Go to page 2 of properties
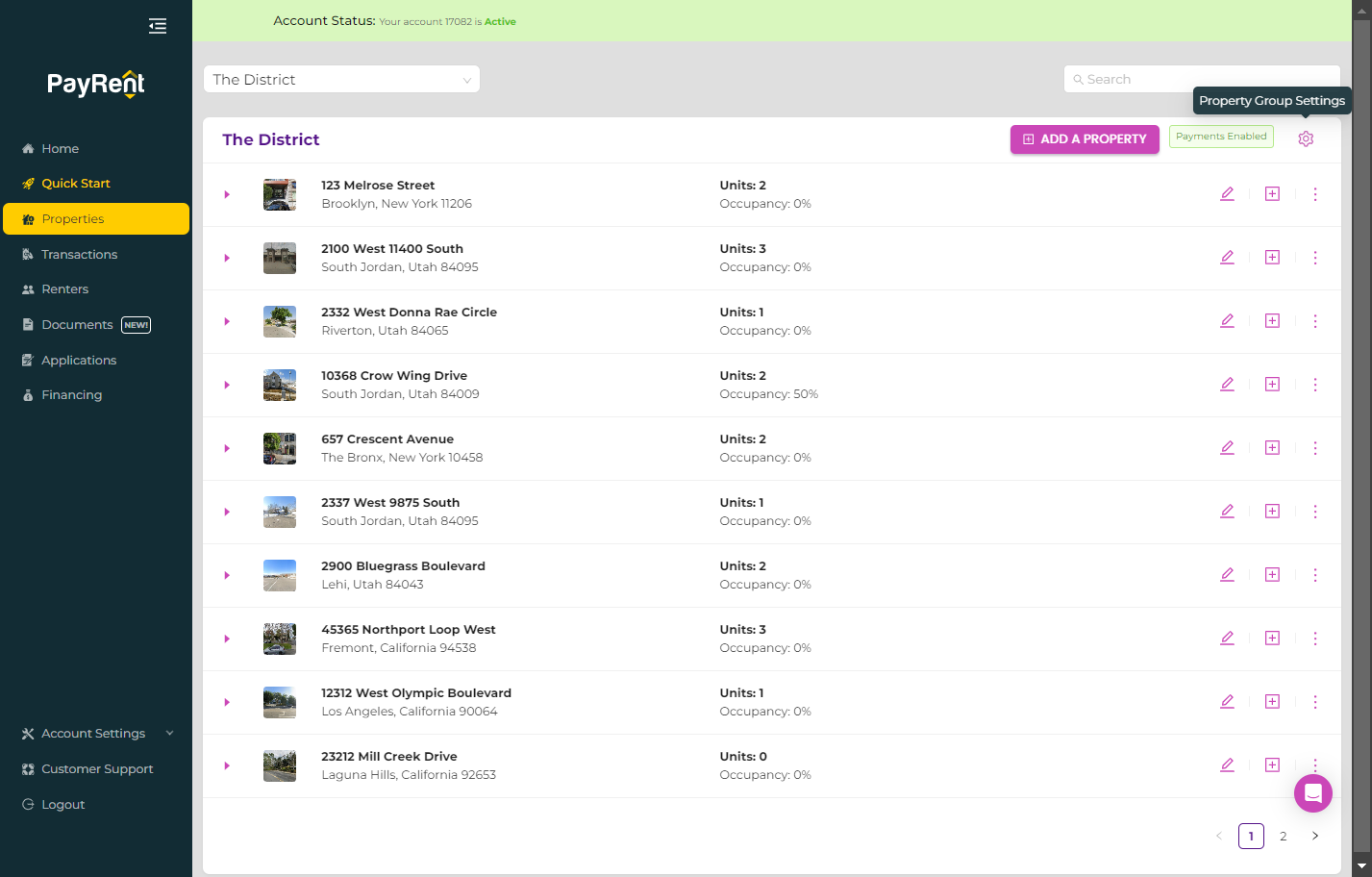This screenshot has height=877, width=1372. (1283, 837)
